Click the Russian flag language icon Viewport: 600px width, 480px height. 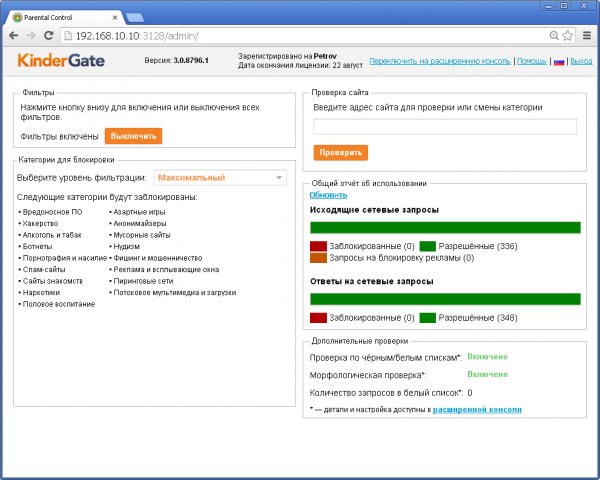558,61
